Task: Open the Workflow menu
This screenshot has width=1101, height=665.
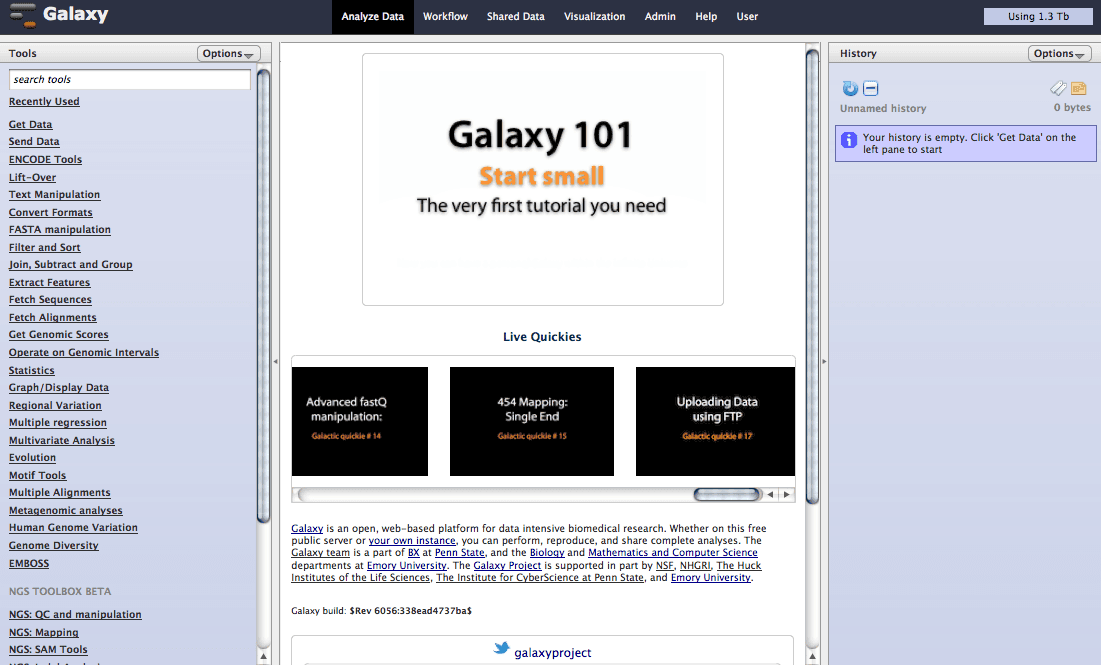Action: click(445, 17)
